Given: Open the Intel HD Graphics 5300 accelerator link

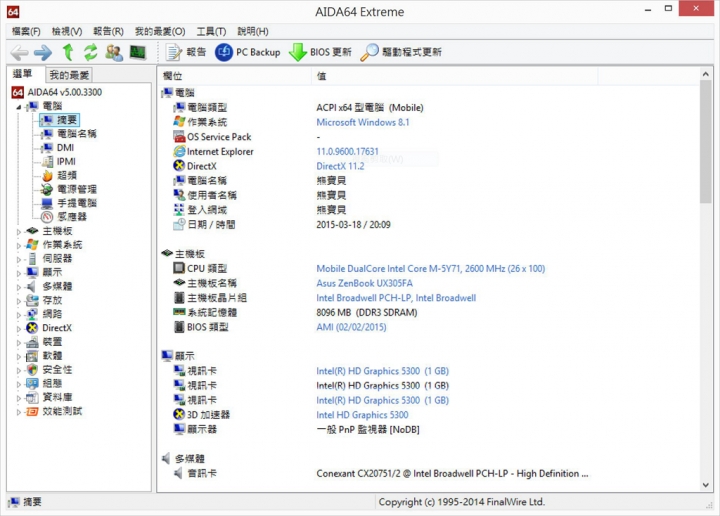Looking at the screenshot, I should (x=362, y=415).
